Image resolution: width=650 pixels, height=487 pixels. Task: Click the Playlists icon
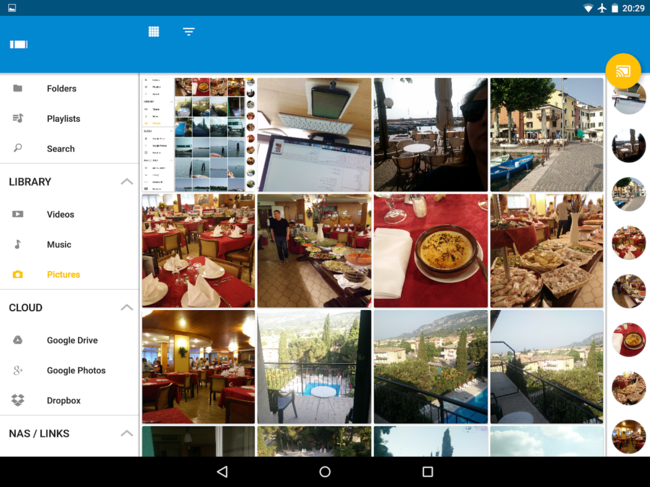[x=18, y=118]
